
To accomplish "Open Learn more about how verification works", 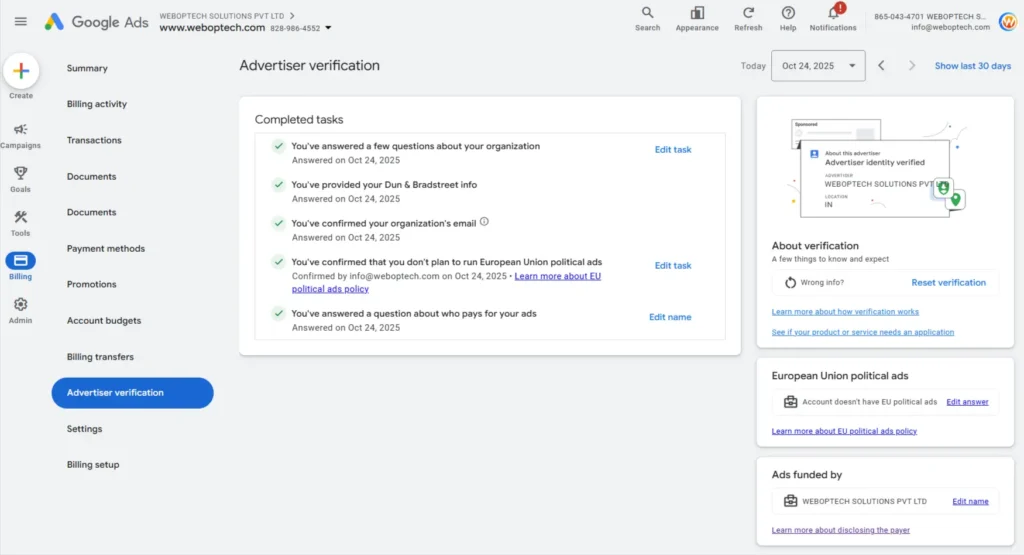I will tap(845, 311).
